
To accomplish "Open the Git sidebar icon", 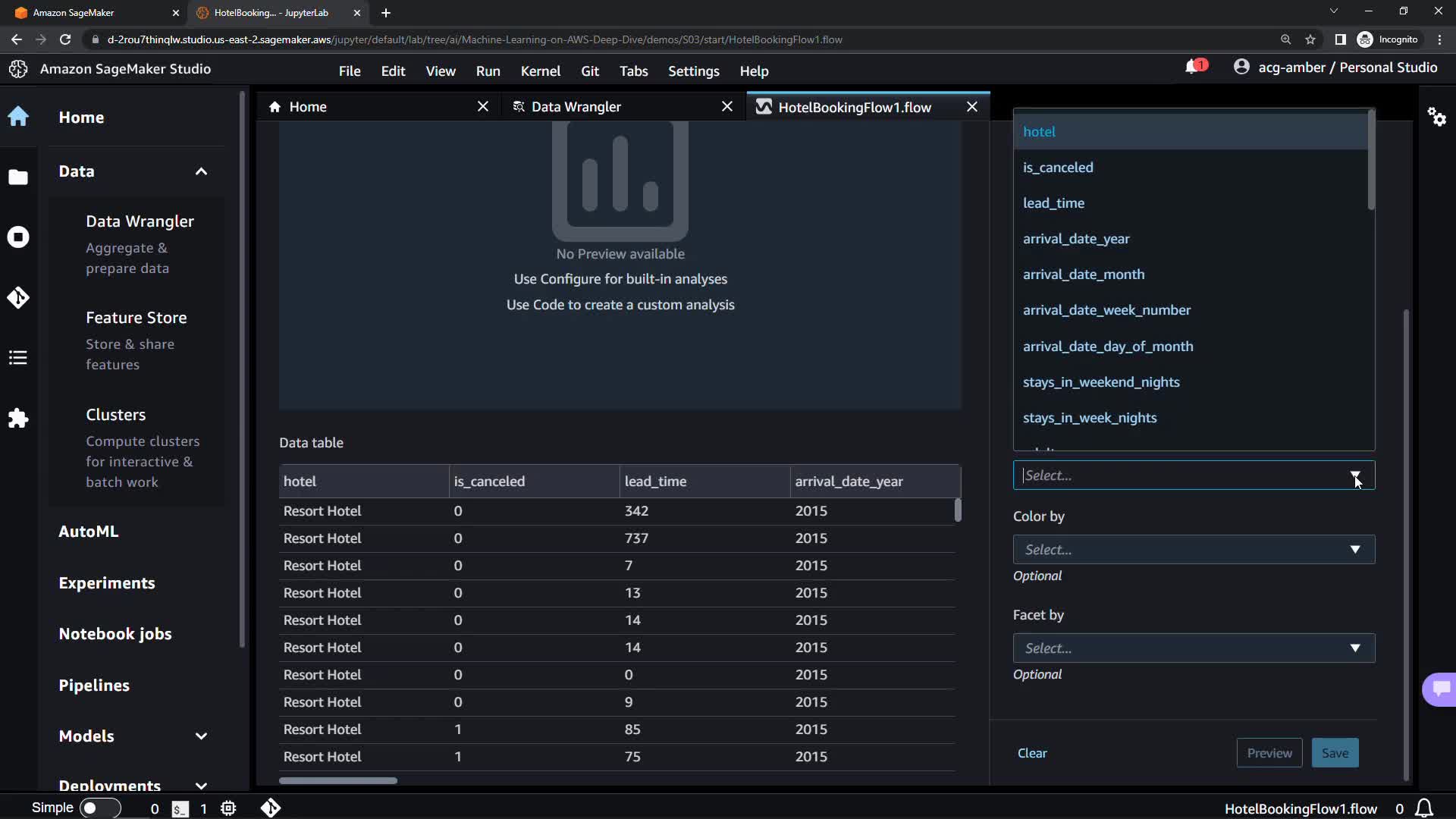I will [18, 297].
